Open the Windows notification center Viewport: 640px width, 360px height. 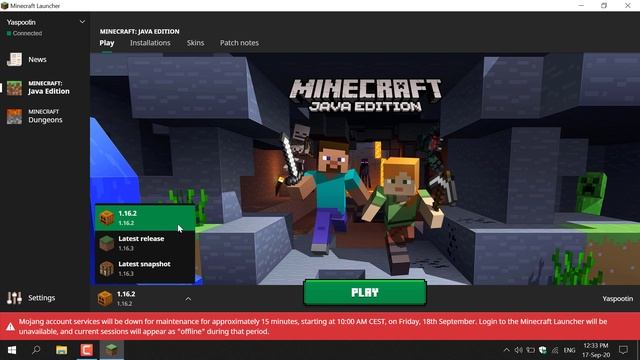click(x=623, y=350)
